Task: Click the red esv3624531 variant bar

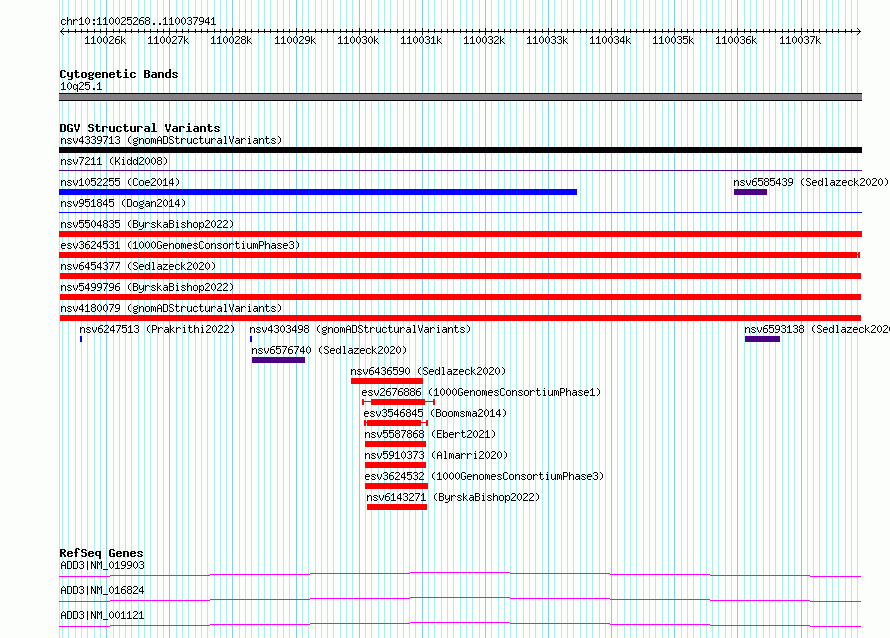Action: pos(460,255)
